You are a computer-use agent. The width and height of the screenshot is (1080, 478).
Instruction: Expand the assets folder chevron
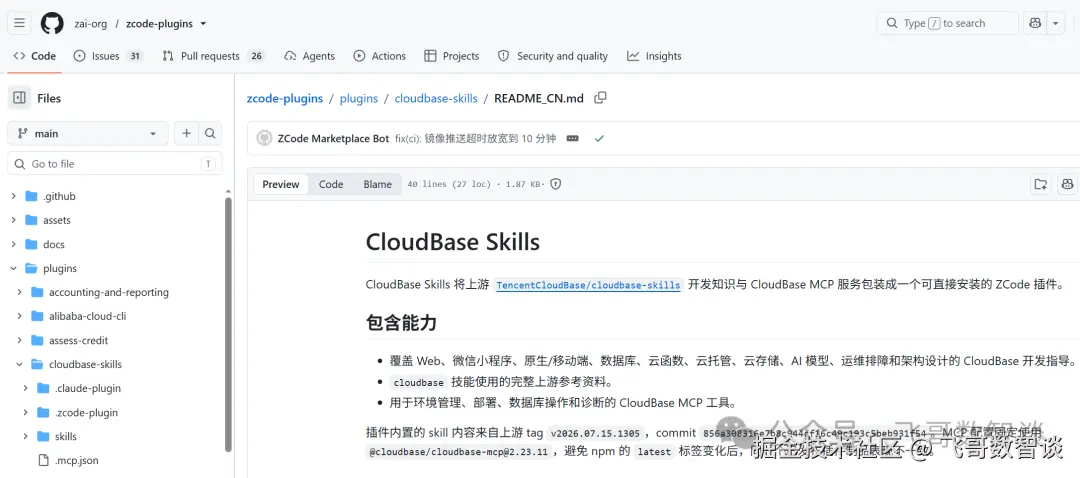point(13,220)
